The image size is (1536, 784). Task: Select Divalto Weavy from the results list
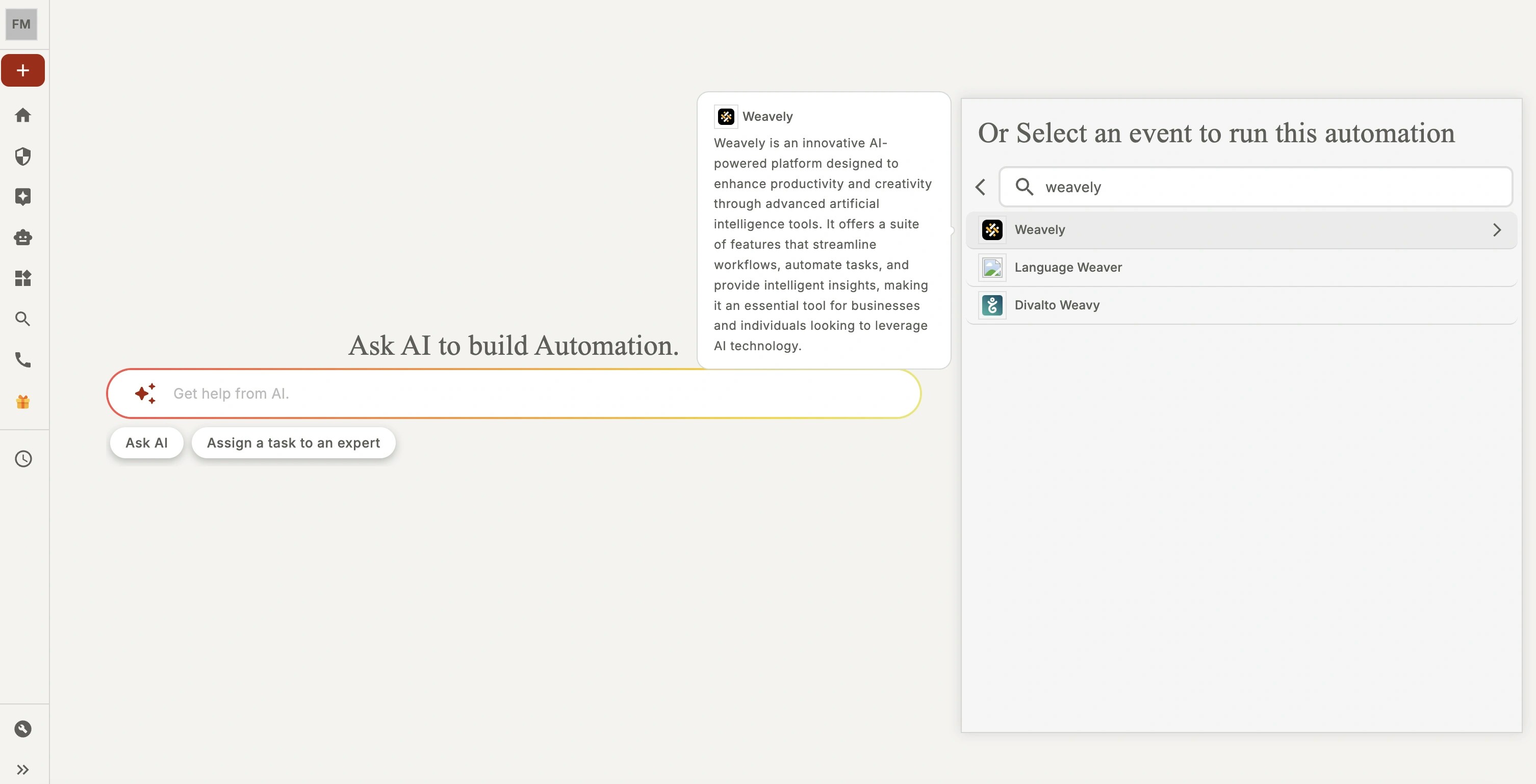pos(1057,305)
